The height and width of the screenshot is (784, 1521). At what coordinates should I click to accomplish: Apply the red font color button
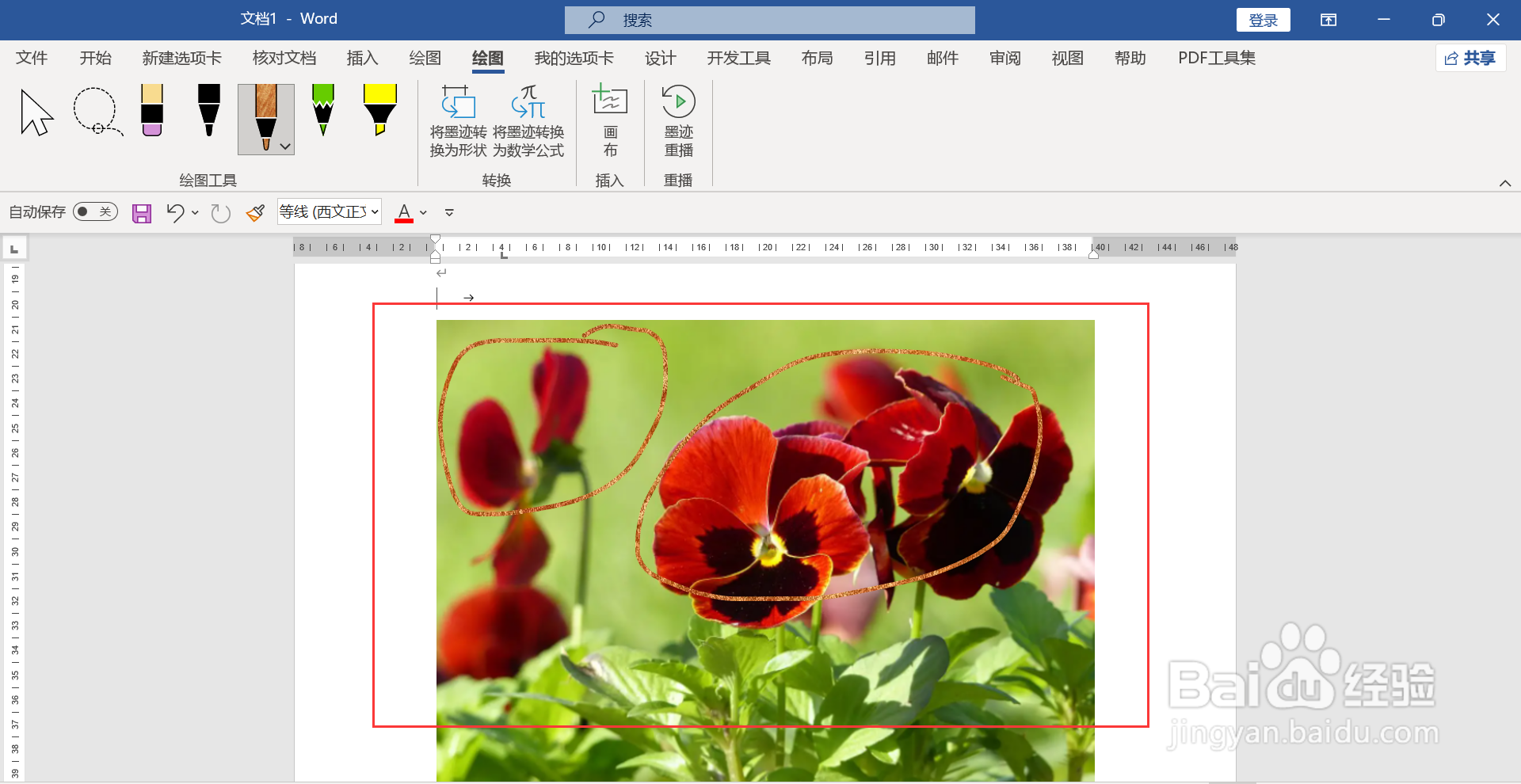pos(404,212)
